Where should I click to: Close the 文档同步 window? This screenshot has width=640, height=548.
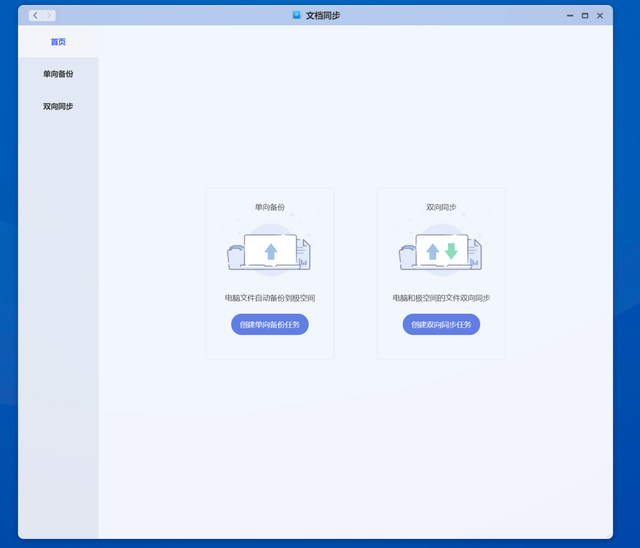coord(600,16)
